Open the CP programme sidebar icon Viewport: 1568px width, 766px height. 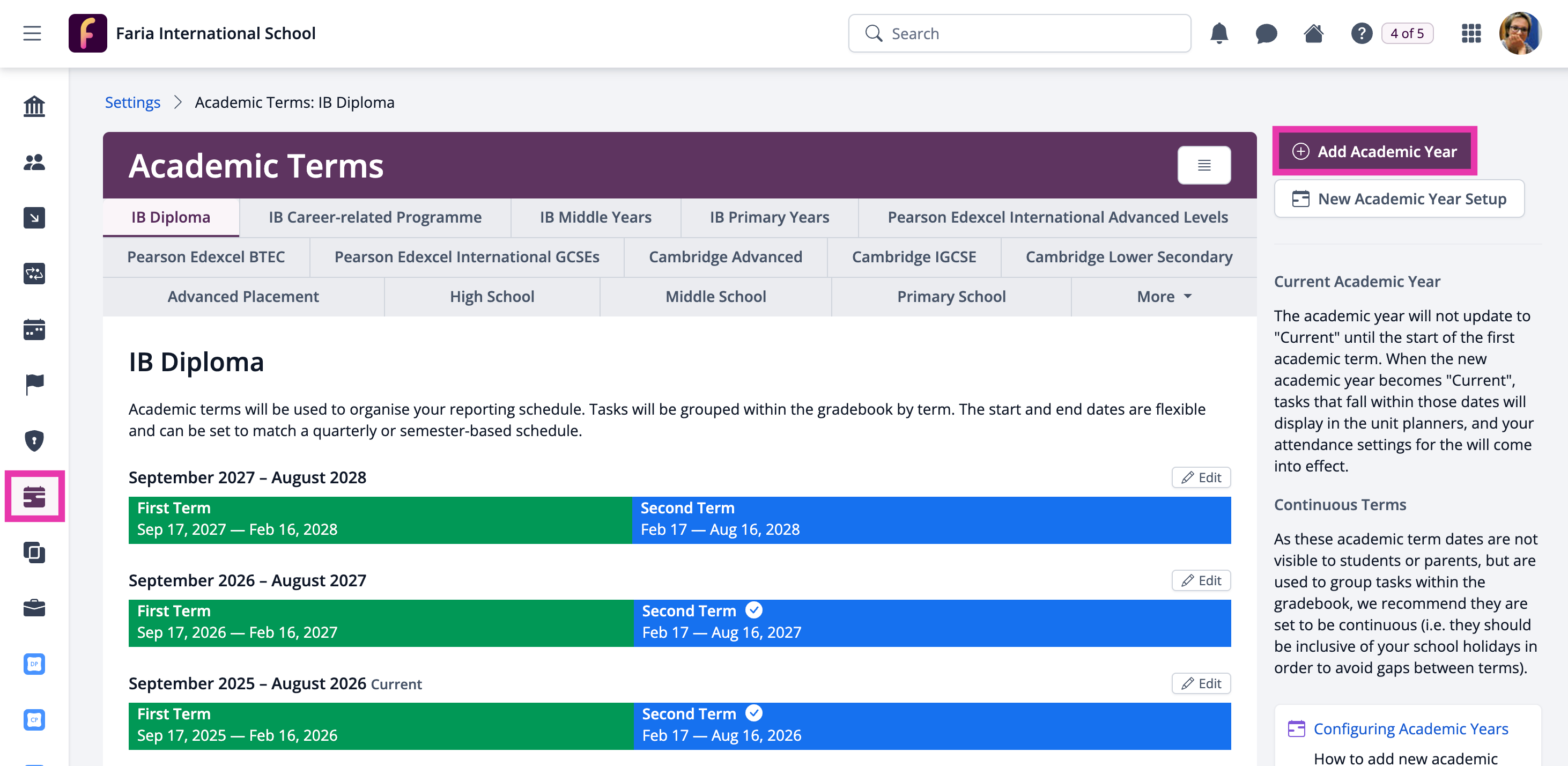point(34,720)
